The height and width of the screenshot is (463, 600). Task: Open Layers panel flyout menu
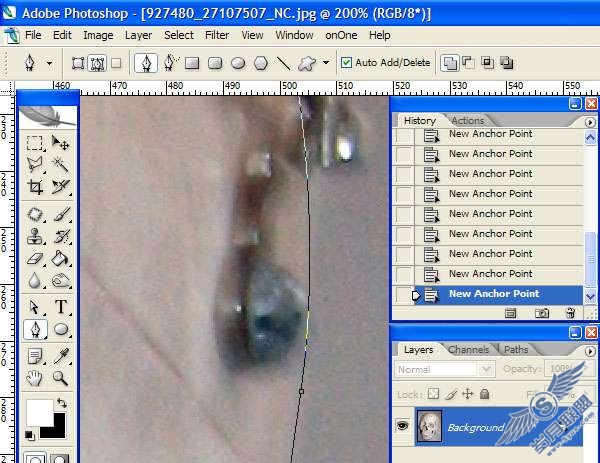(x=590, y=351)
